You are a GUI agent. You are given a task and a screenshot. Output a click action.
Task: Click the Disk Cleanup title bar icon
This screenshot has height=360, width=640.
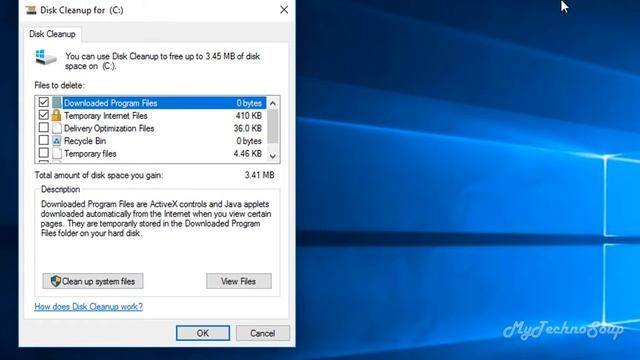31,10
